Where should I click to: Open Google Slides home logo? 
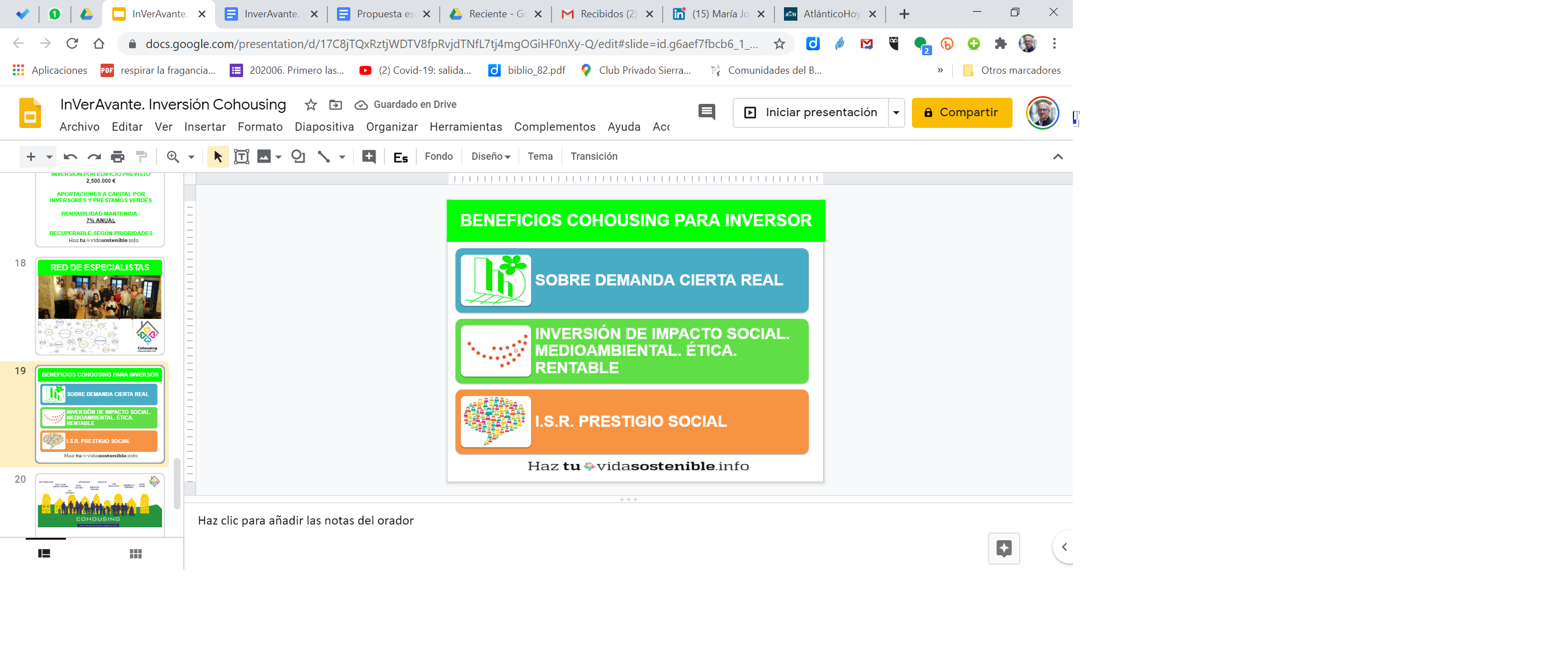pyautogui.click(x=30, y=113)
